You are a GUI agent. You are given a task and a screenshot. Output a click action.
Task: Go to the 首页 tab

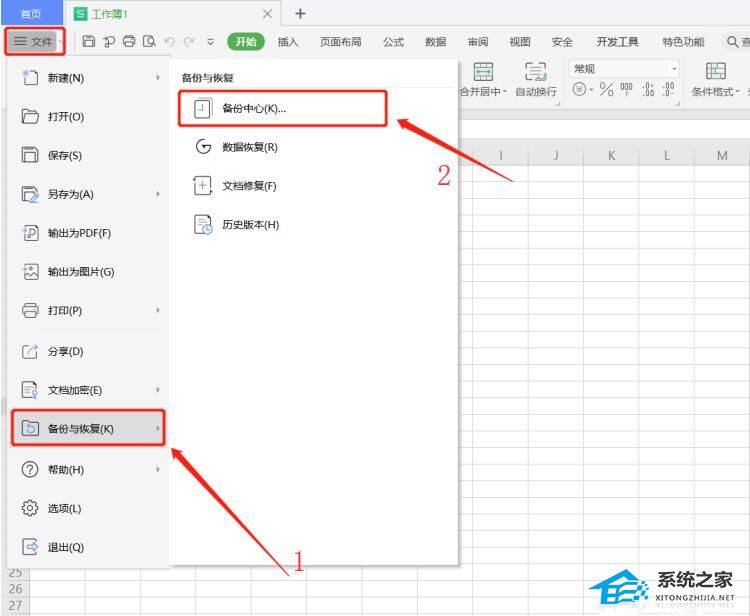tap(32, 13)
